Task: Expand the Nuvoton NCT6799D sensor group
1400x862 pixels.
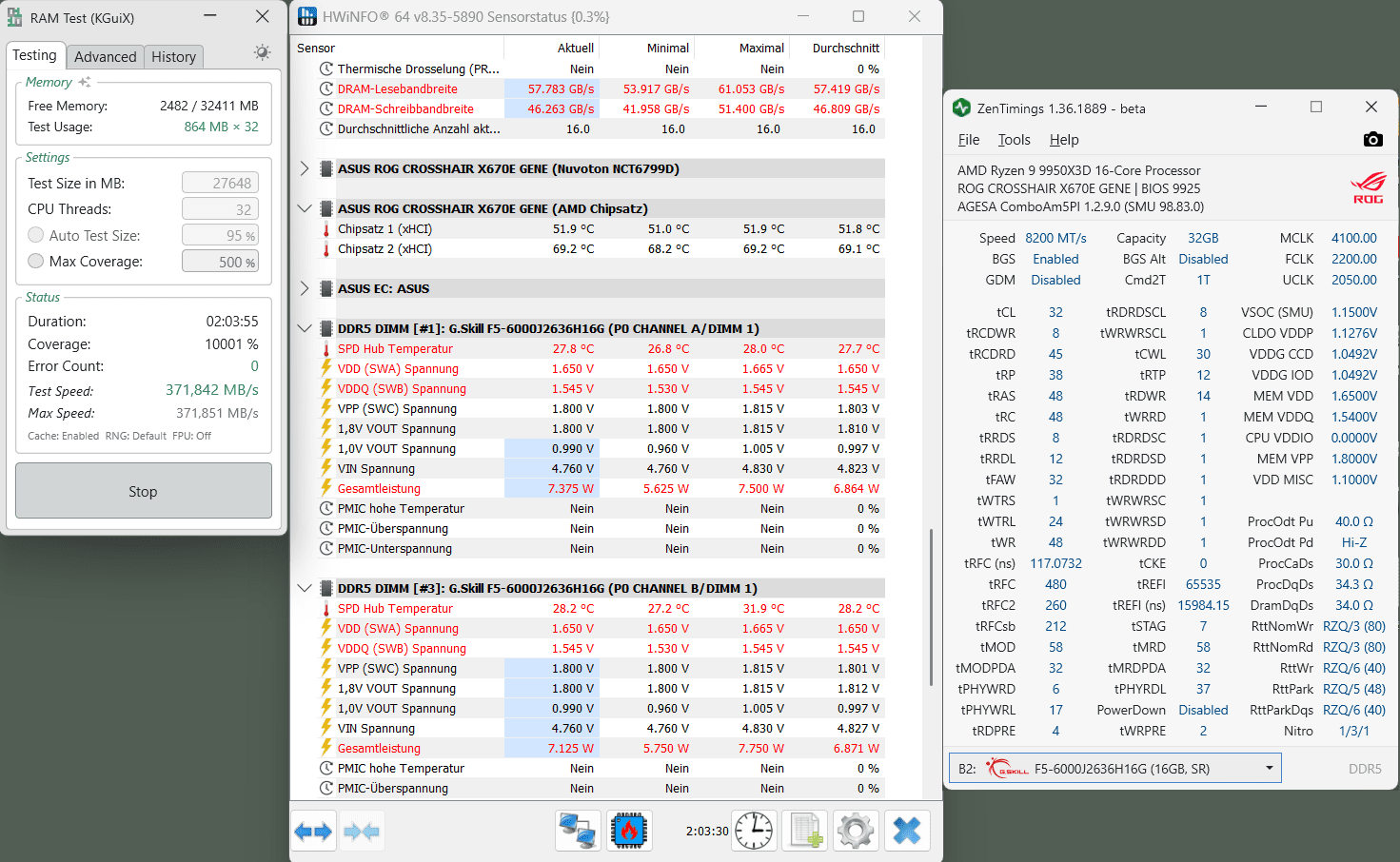Action: coord(305,168)
